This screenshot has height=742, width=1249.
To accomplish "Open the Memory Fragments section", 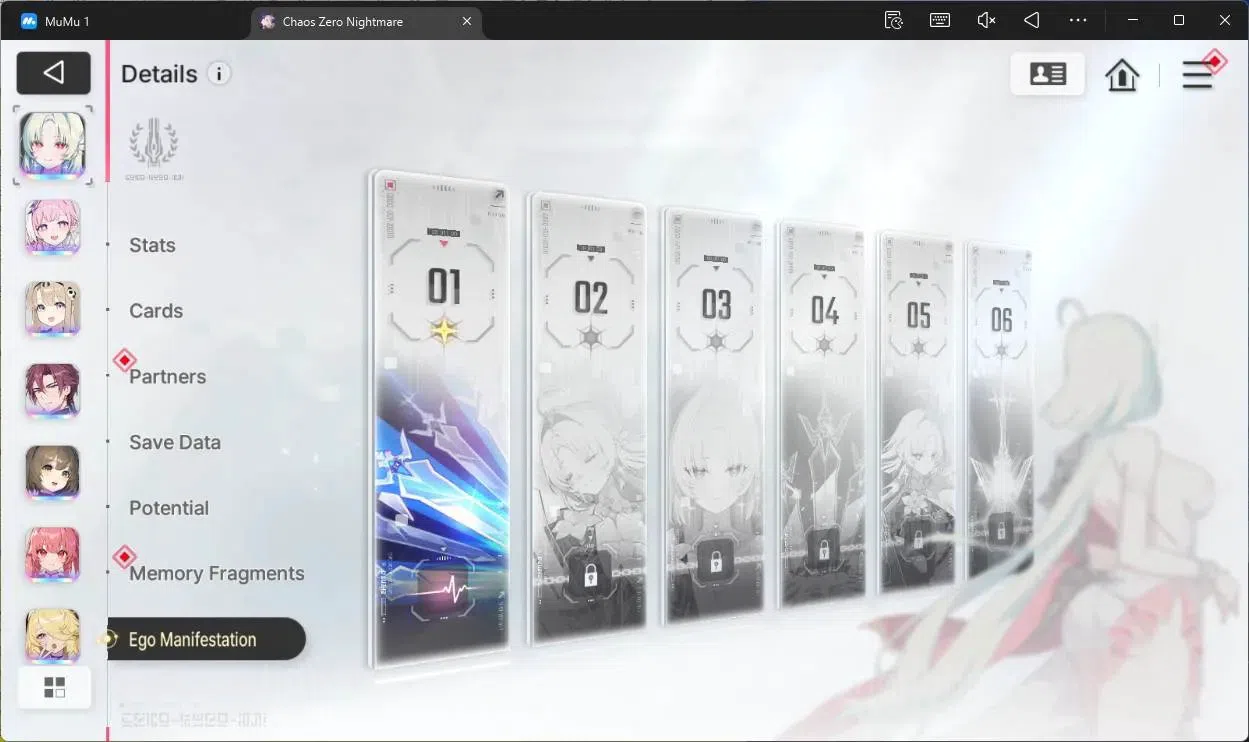I will (x=217, y=574).
